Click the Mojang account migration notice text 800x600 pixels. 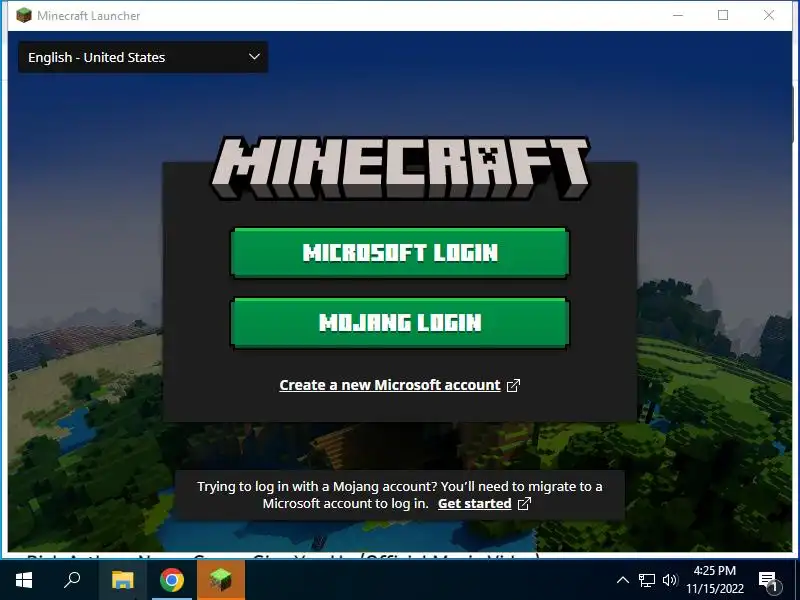(x=400, y=495)
